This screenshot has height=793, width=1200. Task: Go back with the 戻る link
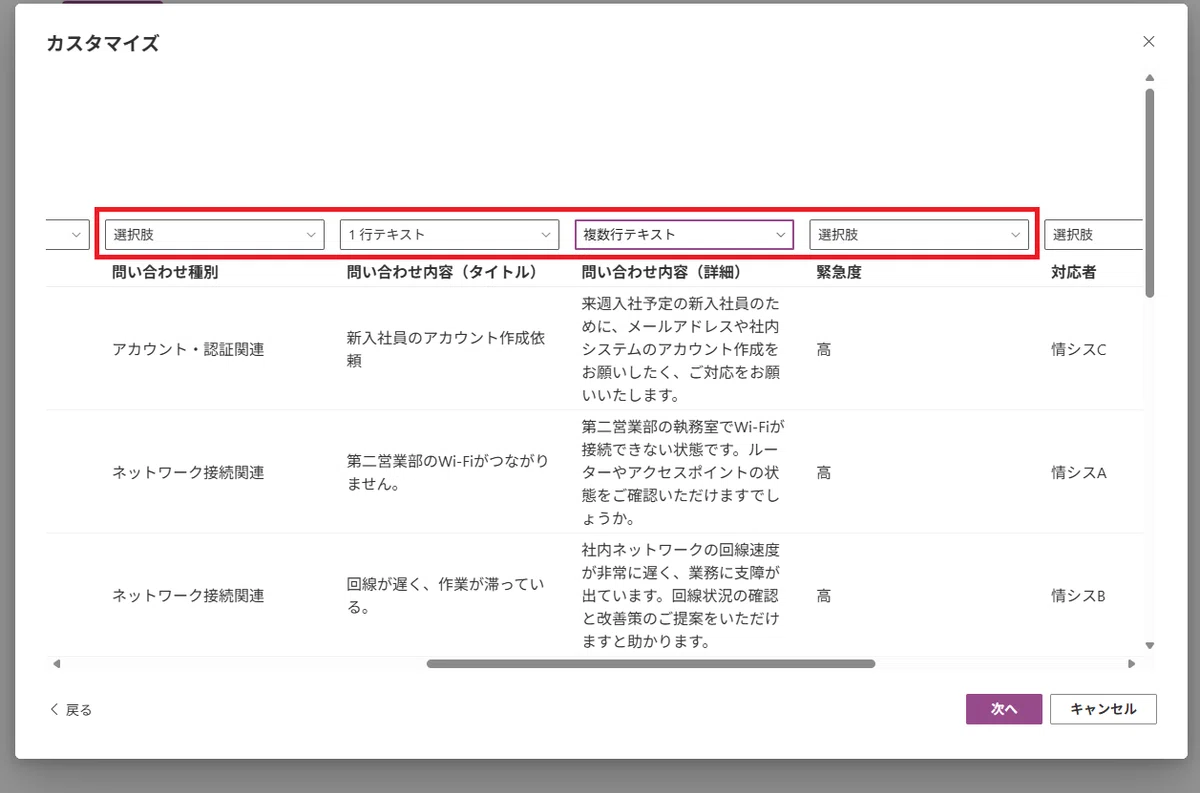click(71, 710)
